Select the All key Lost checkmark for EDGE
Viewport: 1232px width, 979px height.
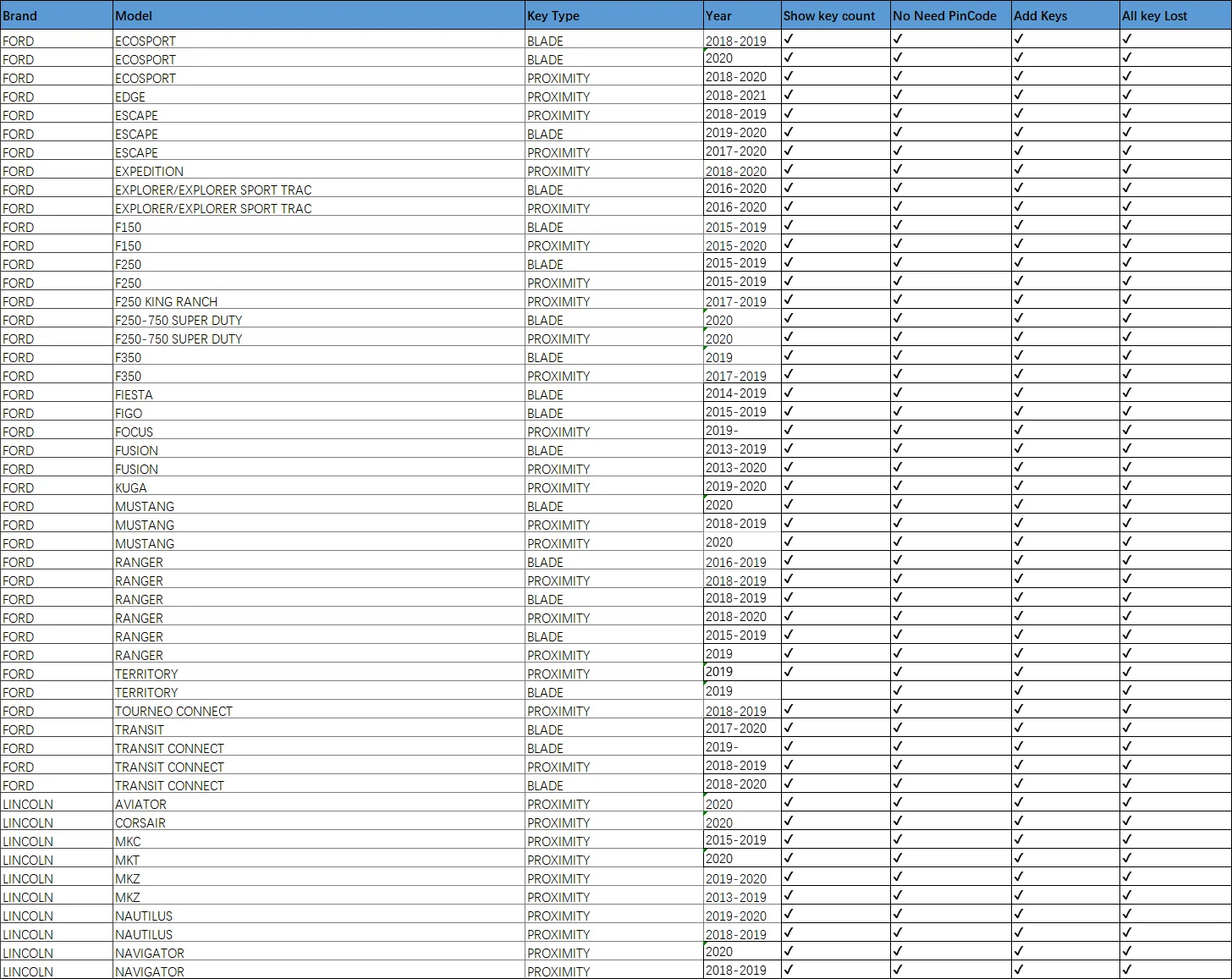tap(1127, 95)
